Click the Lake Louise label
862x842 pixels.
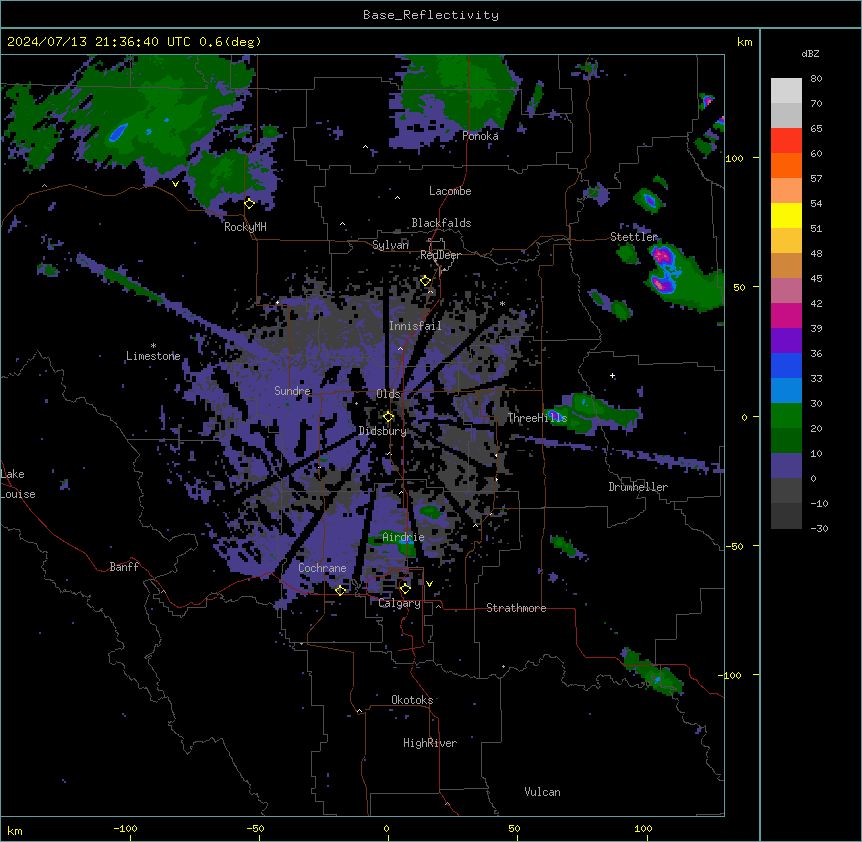click(18, 484)
